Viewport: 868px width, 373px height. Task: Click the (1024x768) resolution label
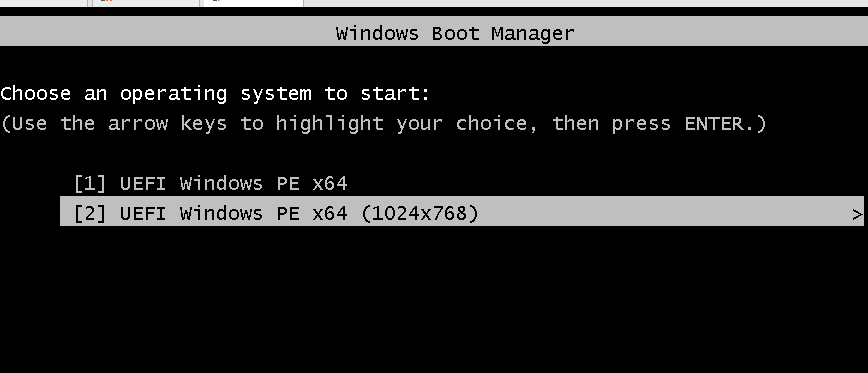[x=420, y=213]
